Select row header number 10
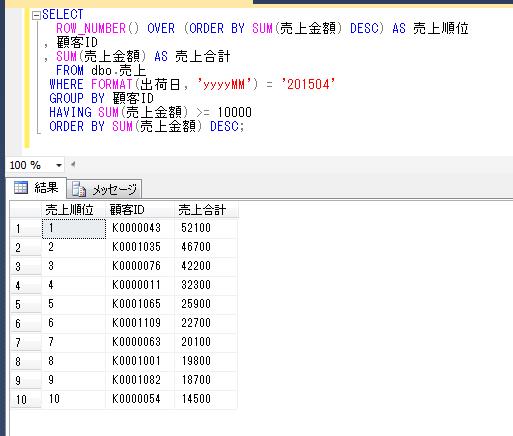 tap(26, 399)
